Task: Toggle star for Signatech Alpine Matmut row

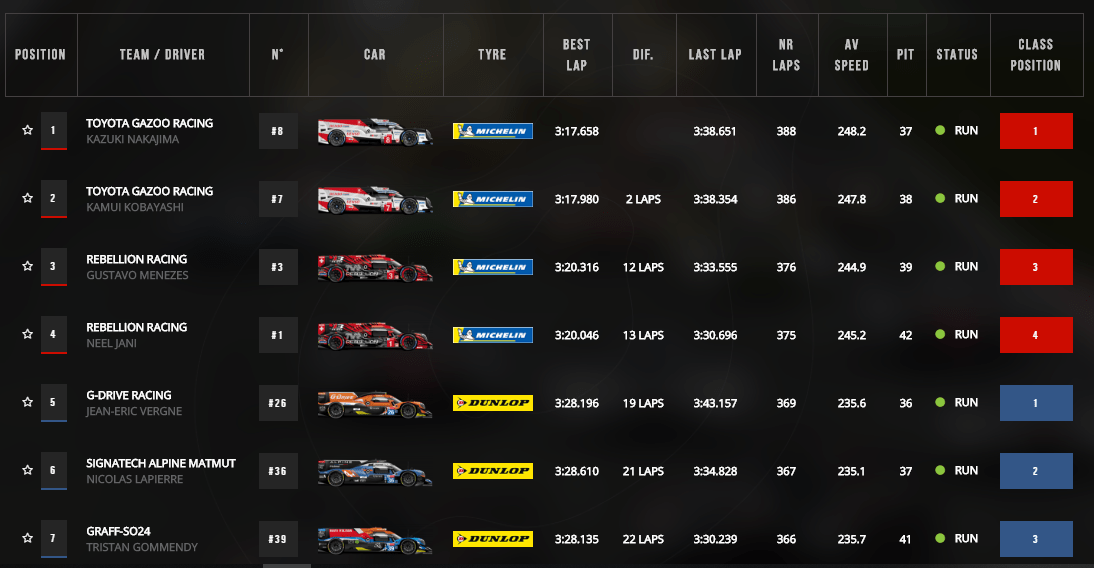Action: 27,470
